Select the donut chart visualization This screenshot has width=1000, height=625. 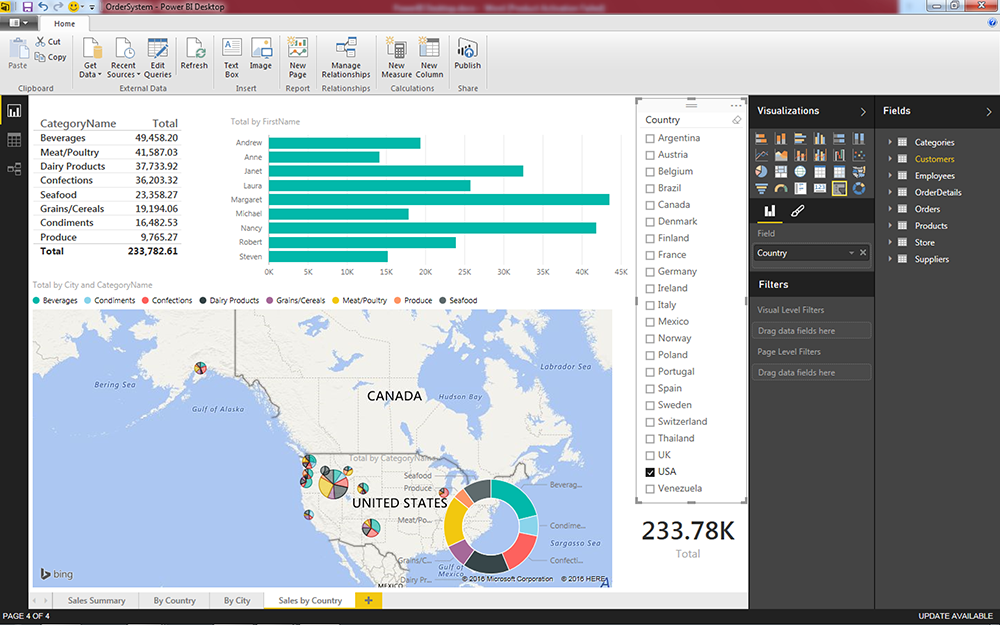(x=859, y=188)
